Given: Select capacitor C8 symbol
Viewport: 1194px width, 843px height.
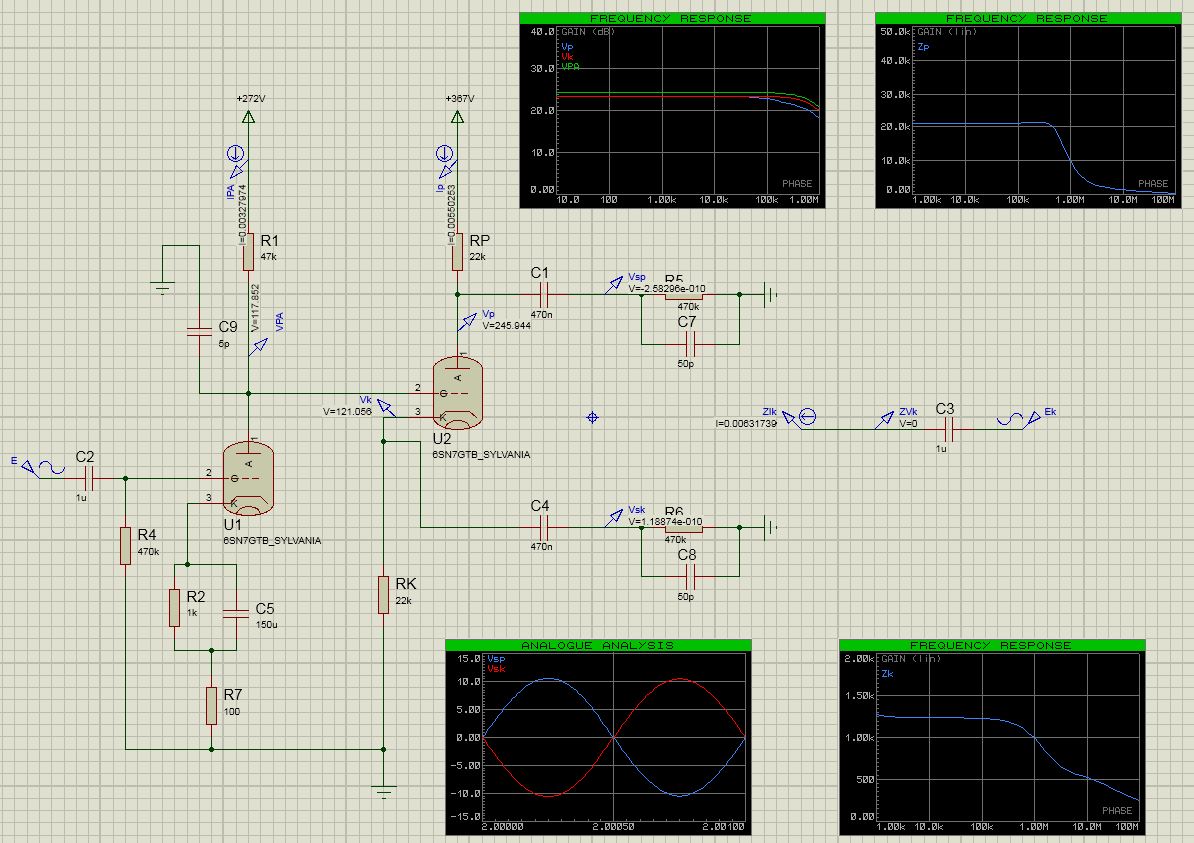Looking at the screenshot, I should [691, 576].
